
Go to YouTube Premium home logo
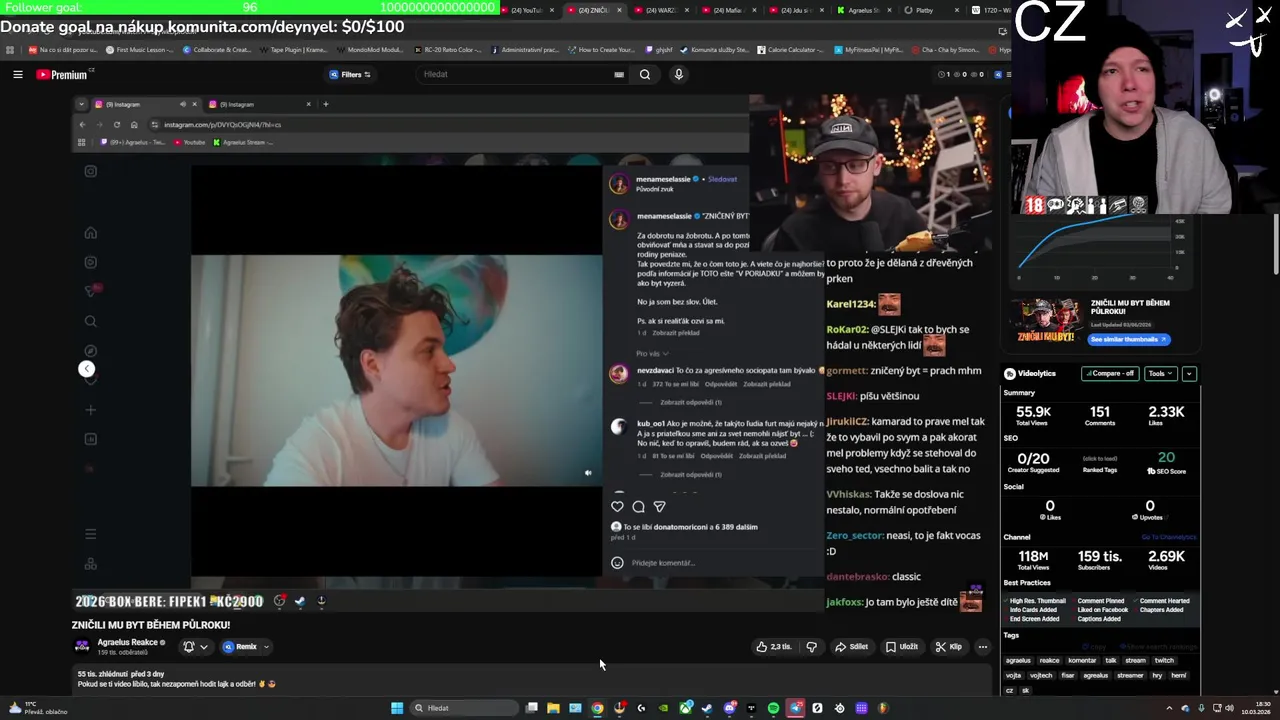click(x=62, y=74)
